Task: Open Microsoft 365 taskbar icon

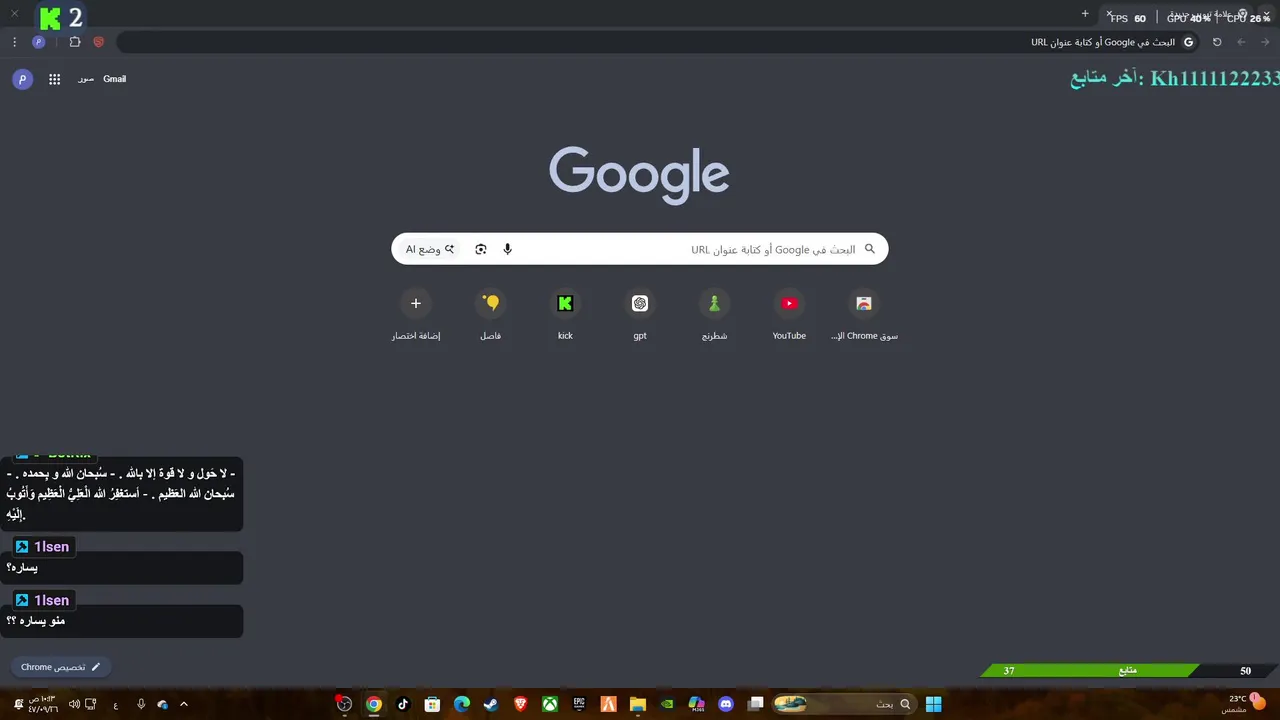Action: [697, 704]
